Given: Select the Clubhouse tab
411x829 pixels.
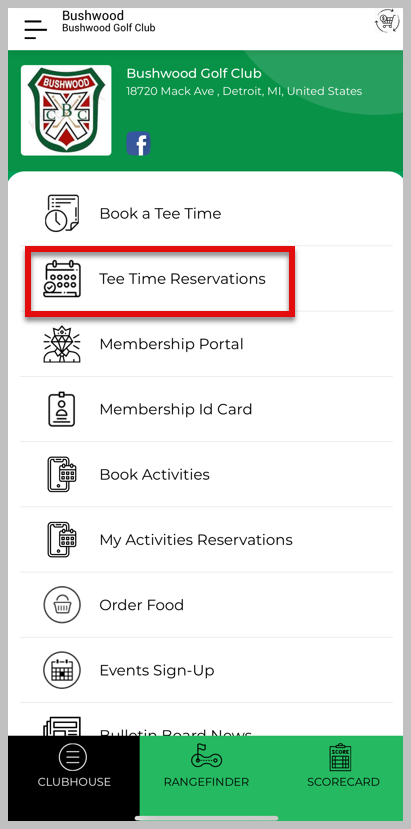Looking at the screenshot, I should click(x=74, y=767).
